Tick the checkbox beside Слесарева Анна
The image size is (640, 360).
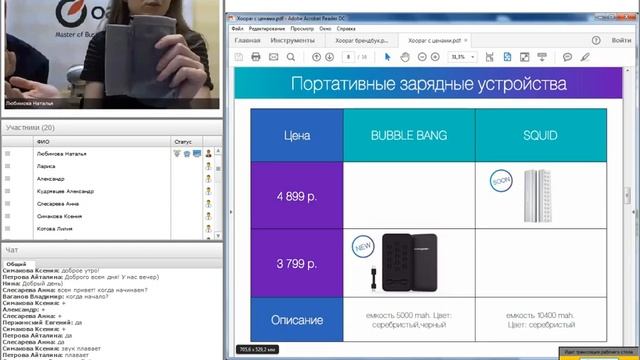(x=8, y=203)
